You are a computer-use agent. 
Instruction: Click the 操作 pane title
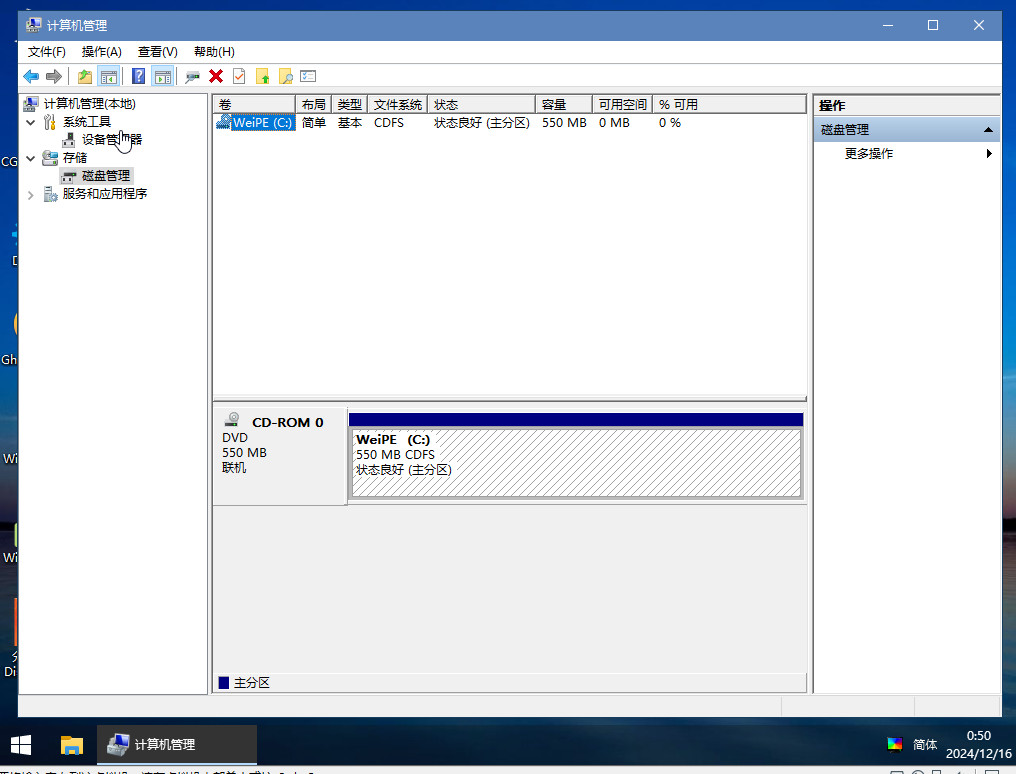pyautogui.click(x=832, y=105)
